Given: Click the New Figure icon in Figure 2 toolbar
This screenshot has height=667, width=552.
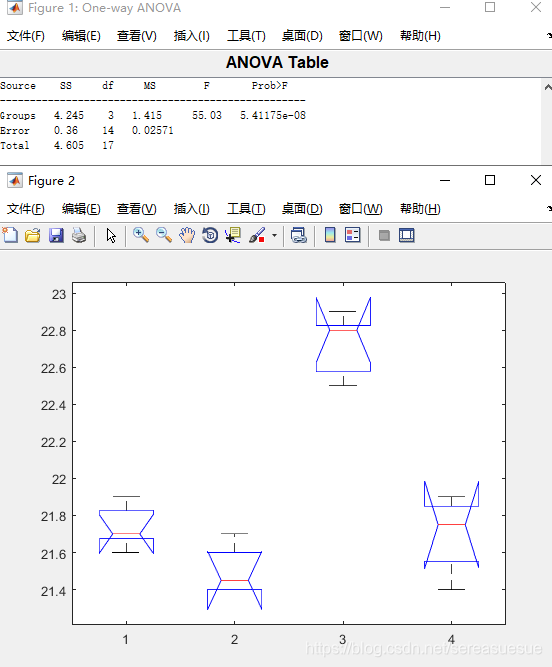Looking at the screenshot, I should pyautogui.click(x=10, y=235).
